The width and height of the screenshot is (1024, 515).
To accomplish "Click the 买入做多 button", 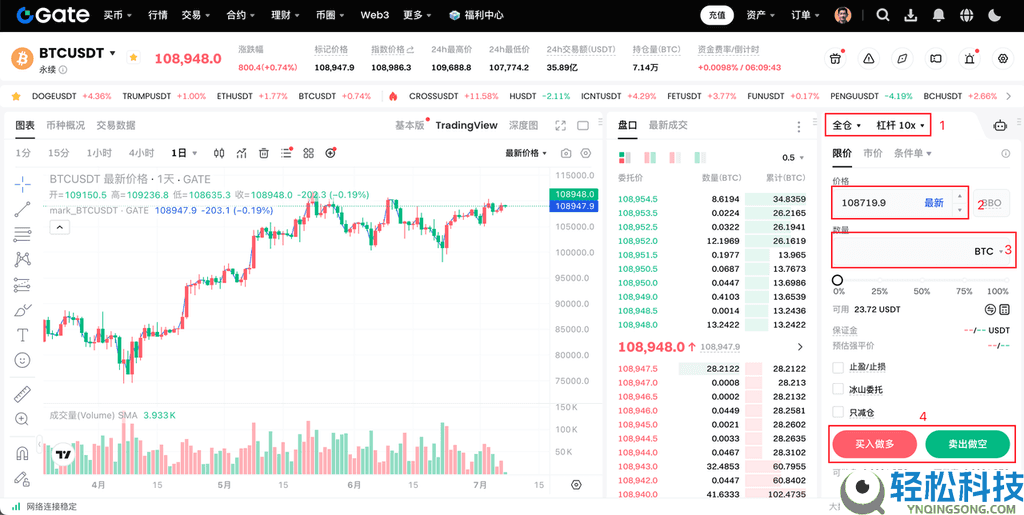I will tap(875, 445).
